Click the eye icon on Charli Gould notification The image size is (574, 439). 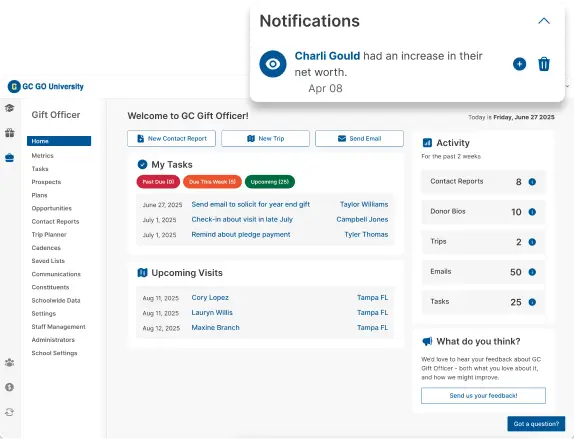point(273,64)
